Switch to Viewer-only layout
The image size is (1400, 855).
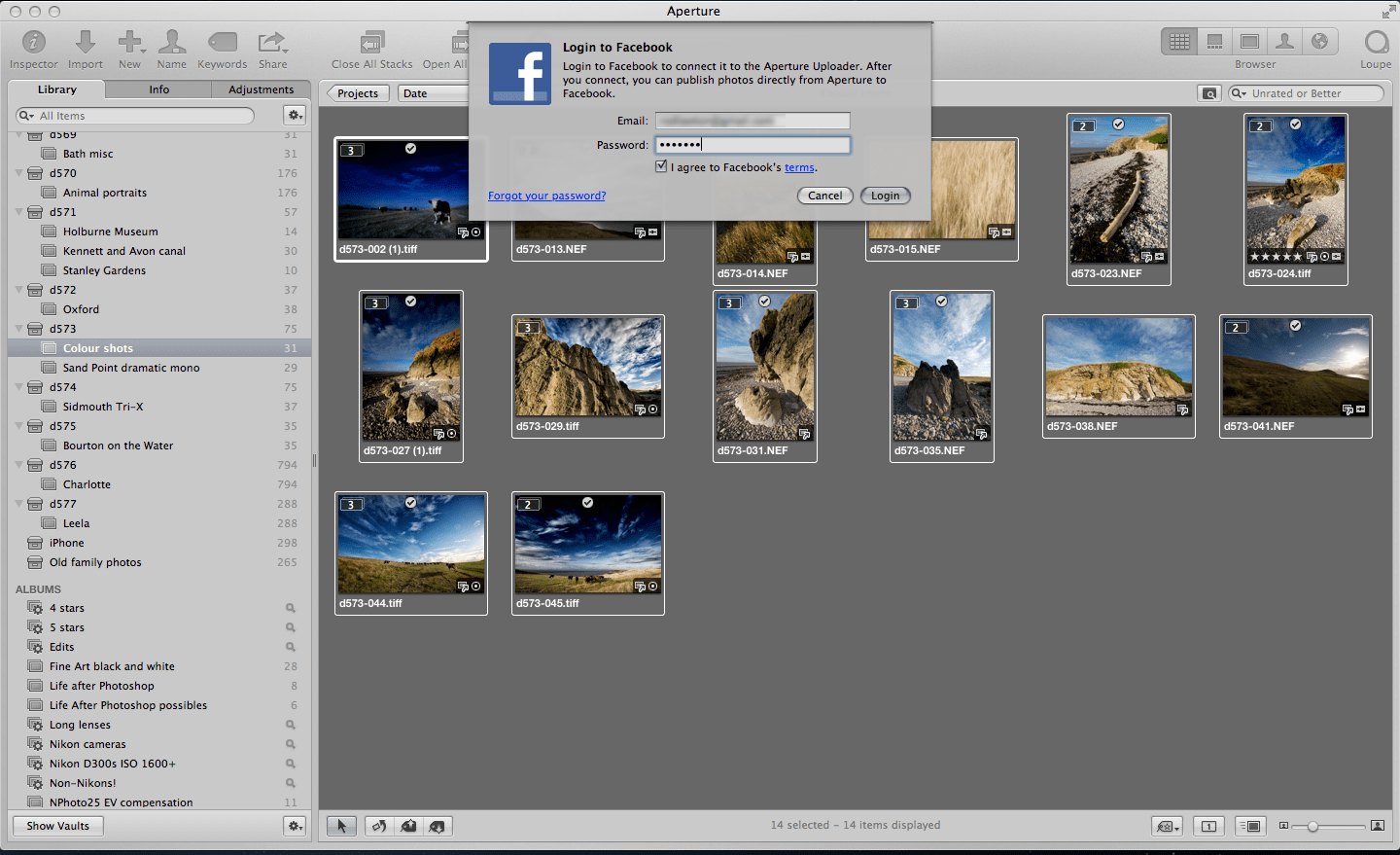click(1249, 41)
